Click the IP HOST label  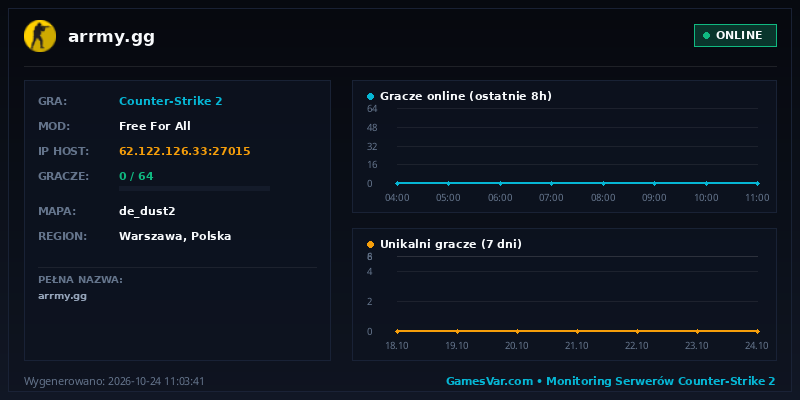pos(63,151)
